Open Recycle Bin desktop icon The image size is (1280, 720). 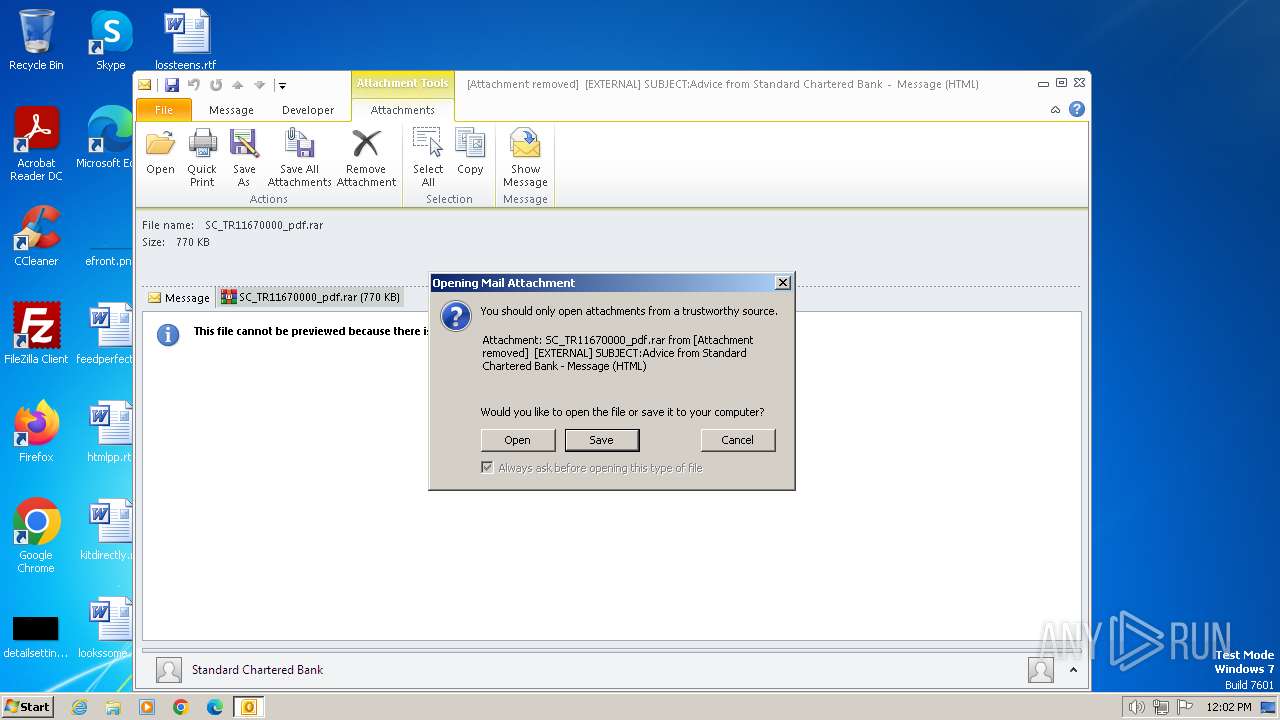pos(36,40)
